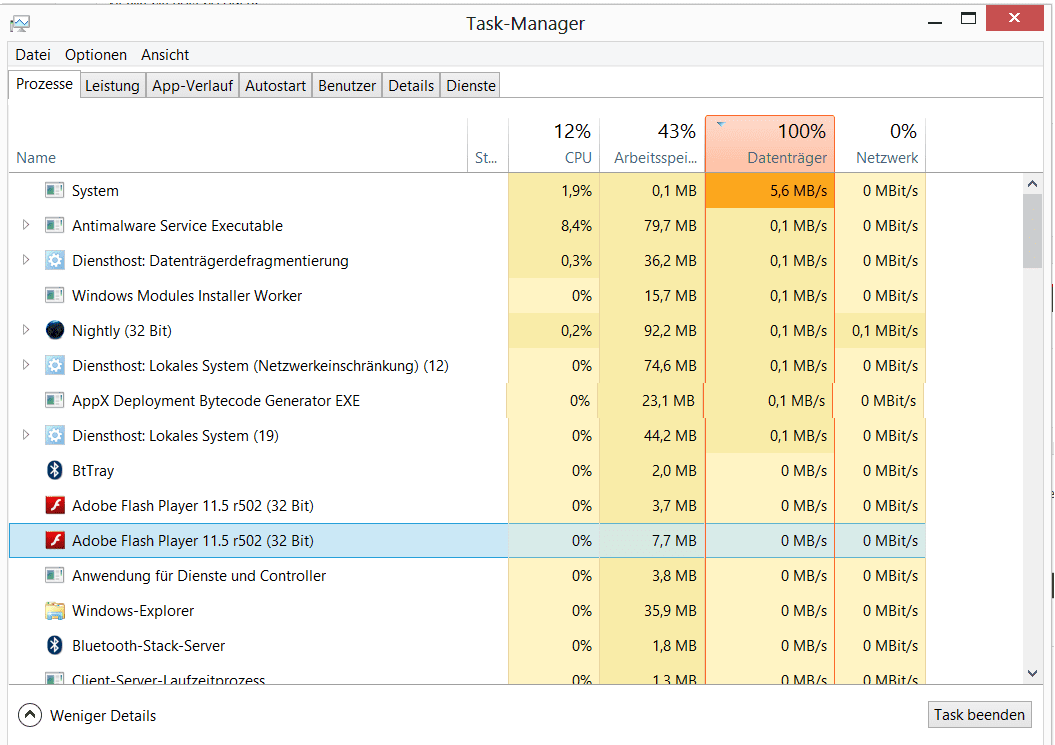This screenshot has height=745, width=1055.
Task: Sort by the CPU column header
Action: coord(554,145)
